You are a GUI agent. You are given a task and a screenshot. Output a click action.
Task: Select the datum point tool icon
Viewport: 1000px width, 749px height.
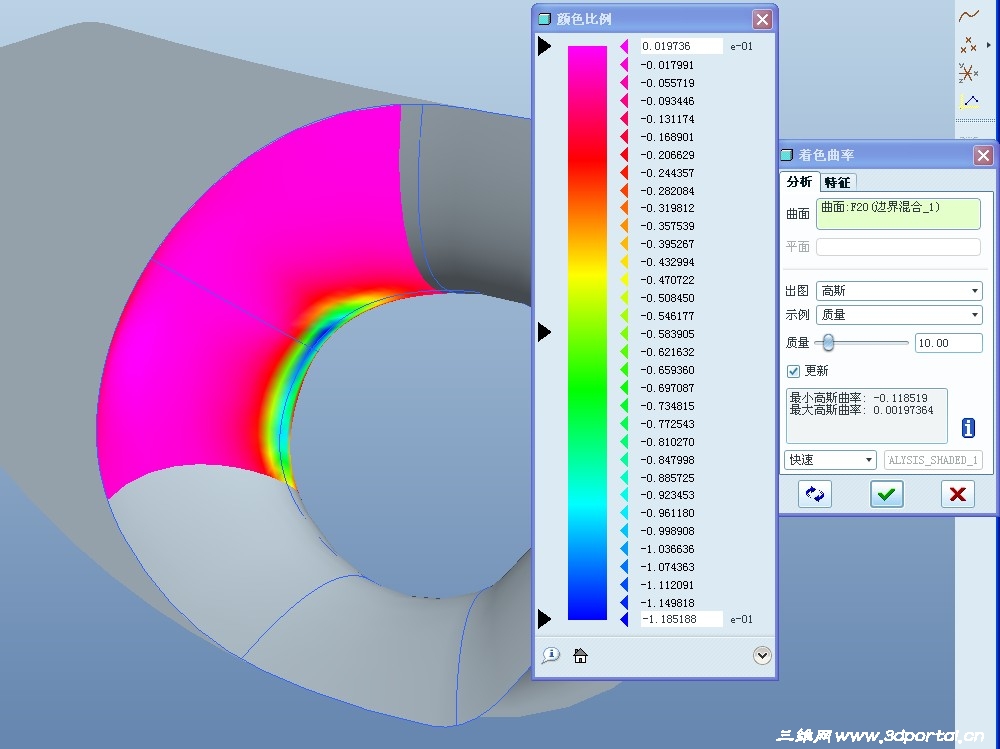969,45
